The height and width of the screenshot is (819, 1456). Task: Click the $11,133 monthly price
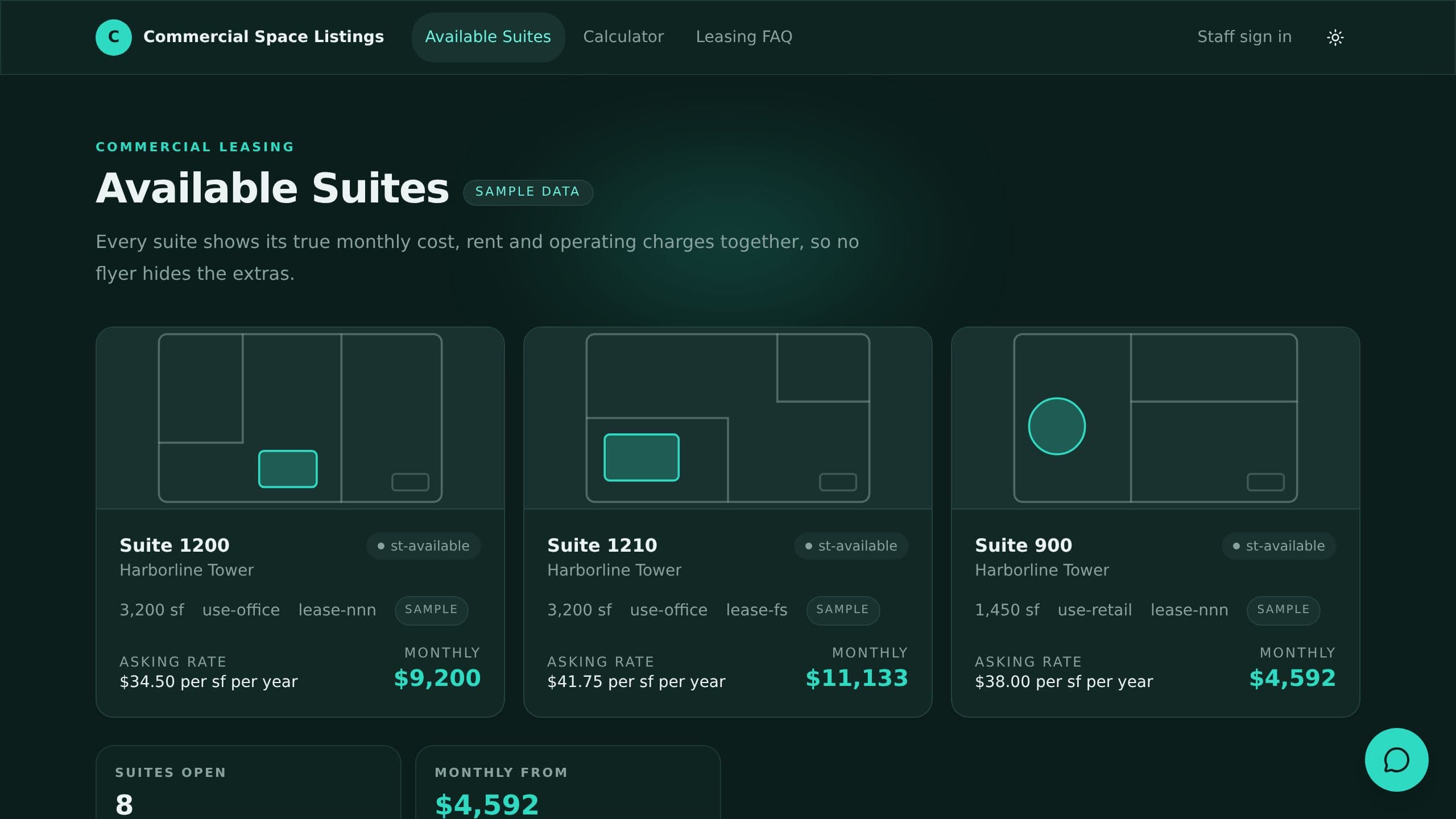tap(857, 678)
